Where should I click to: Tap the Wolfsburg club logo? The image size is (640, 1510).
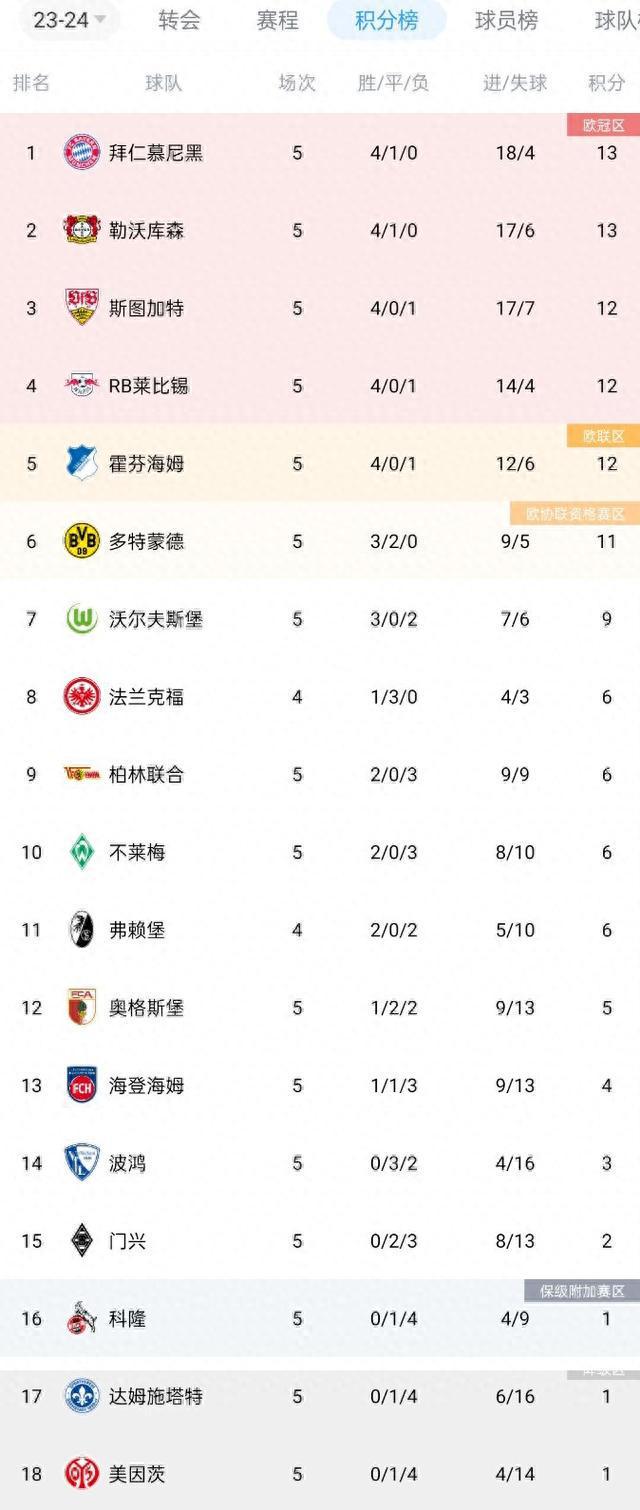click(x=82, y=619)
